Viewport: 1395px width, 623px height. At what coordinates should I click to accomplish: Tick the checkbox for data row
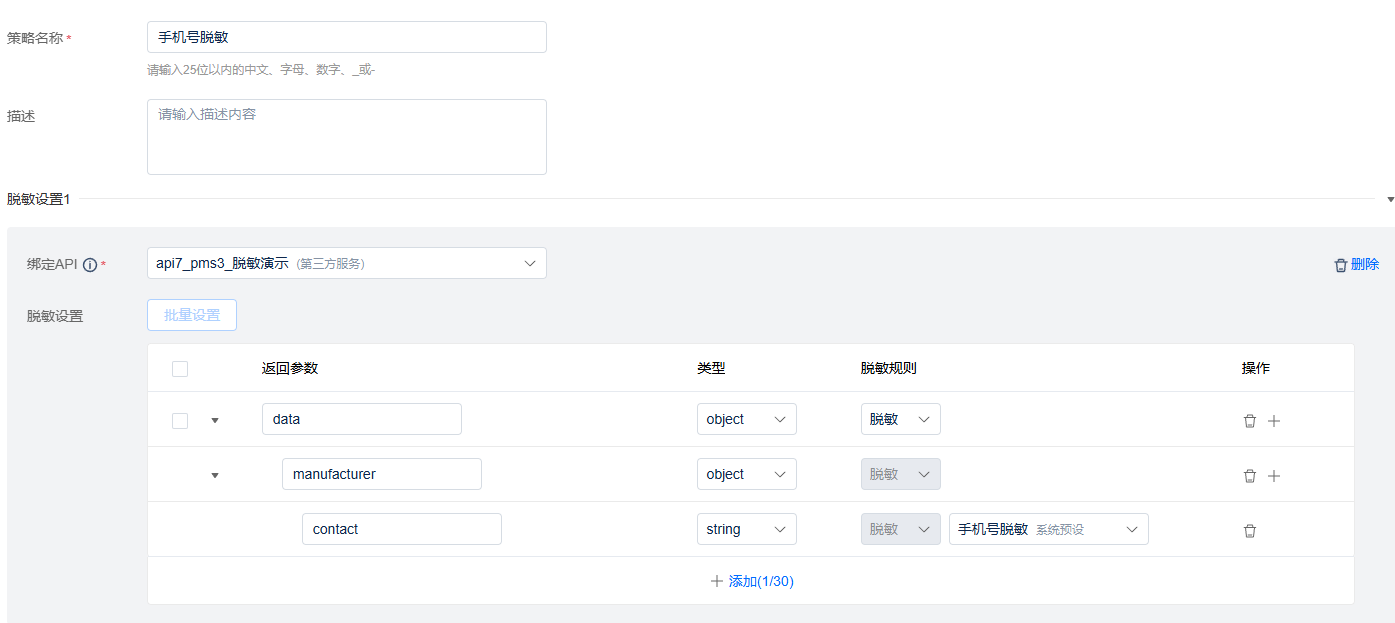coord(180,421)
